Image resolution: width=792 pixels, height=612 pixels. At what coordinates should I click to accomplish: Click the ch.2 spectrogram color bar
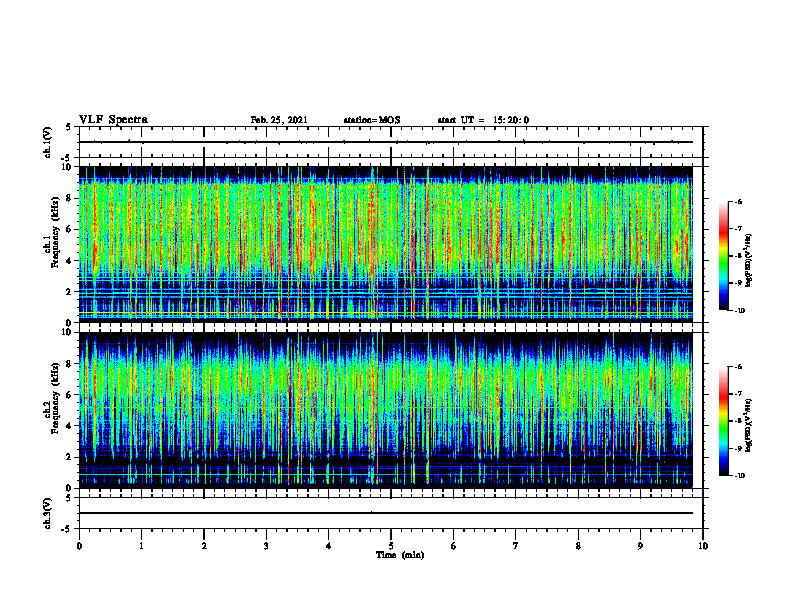point(723,421)
